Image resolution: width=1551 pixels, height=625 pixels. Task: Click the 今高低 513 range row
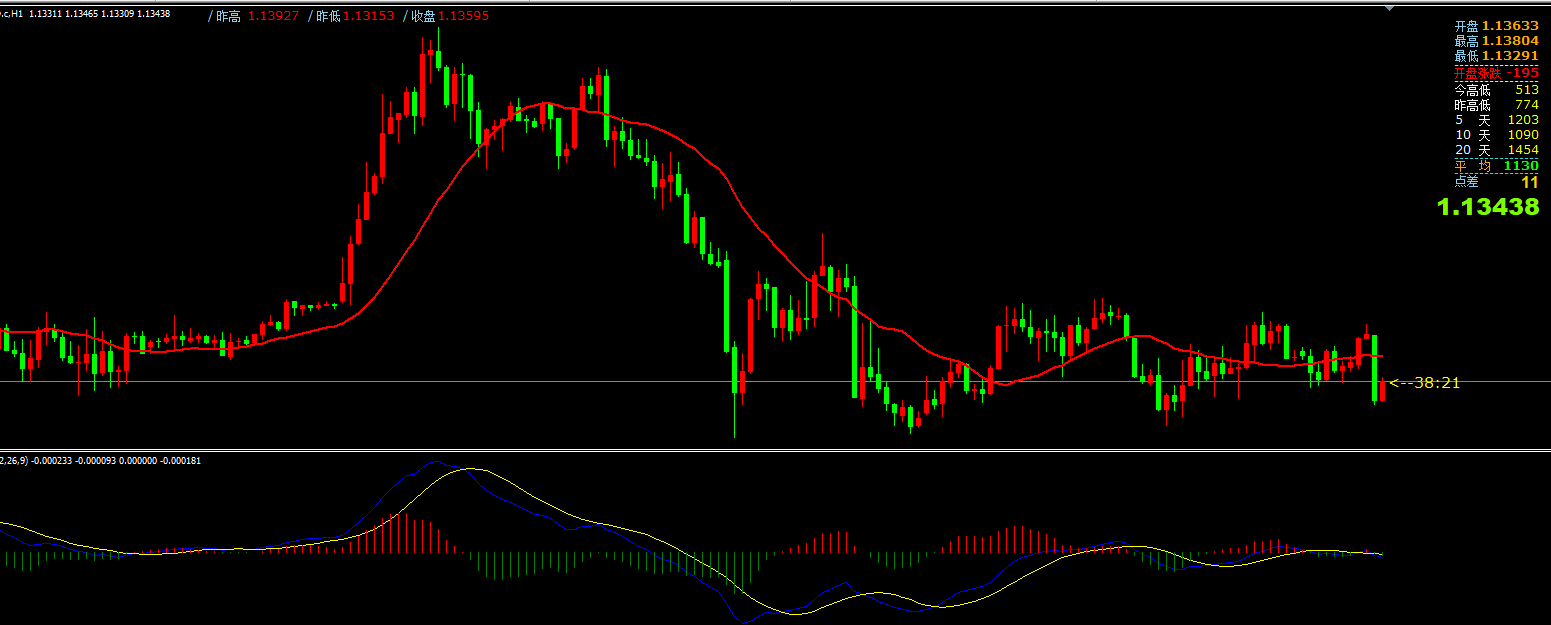click(1496, 90)
